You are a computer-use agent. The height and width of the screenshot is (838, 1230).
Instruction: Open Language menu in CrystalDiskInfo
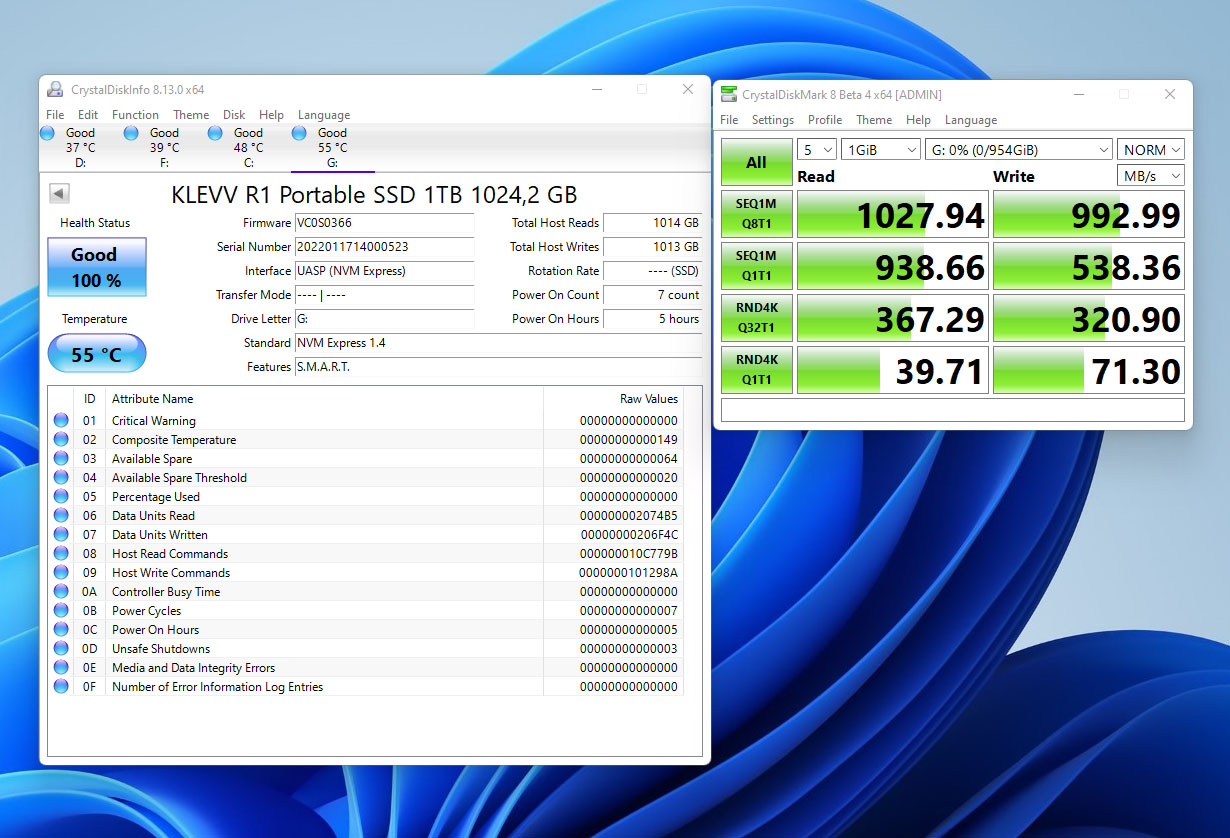pyautogui.click(x=324, y=115)
